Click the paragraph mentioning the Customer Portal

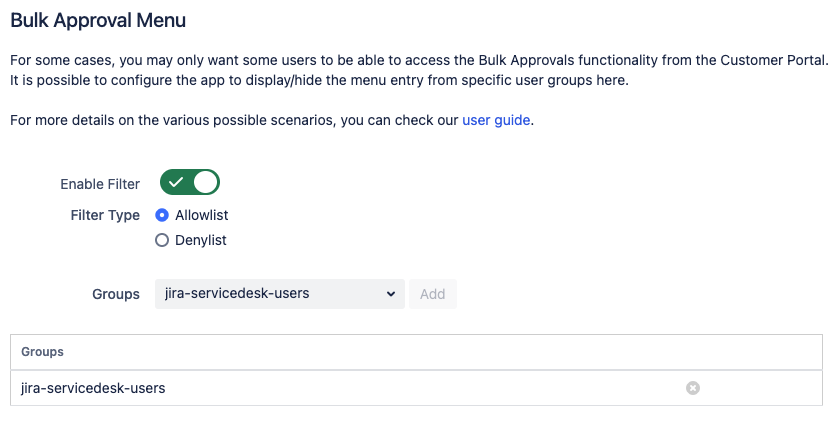coord(418,61)
